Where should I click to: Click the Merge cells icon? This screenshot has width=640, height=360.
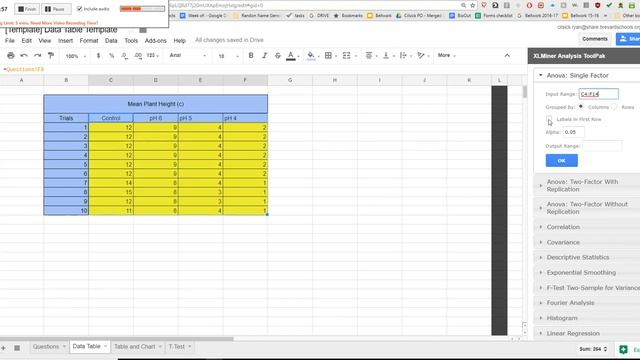347,56
